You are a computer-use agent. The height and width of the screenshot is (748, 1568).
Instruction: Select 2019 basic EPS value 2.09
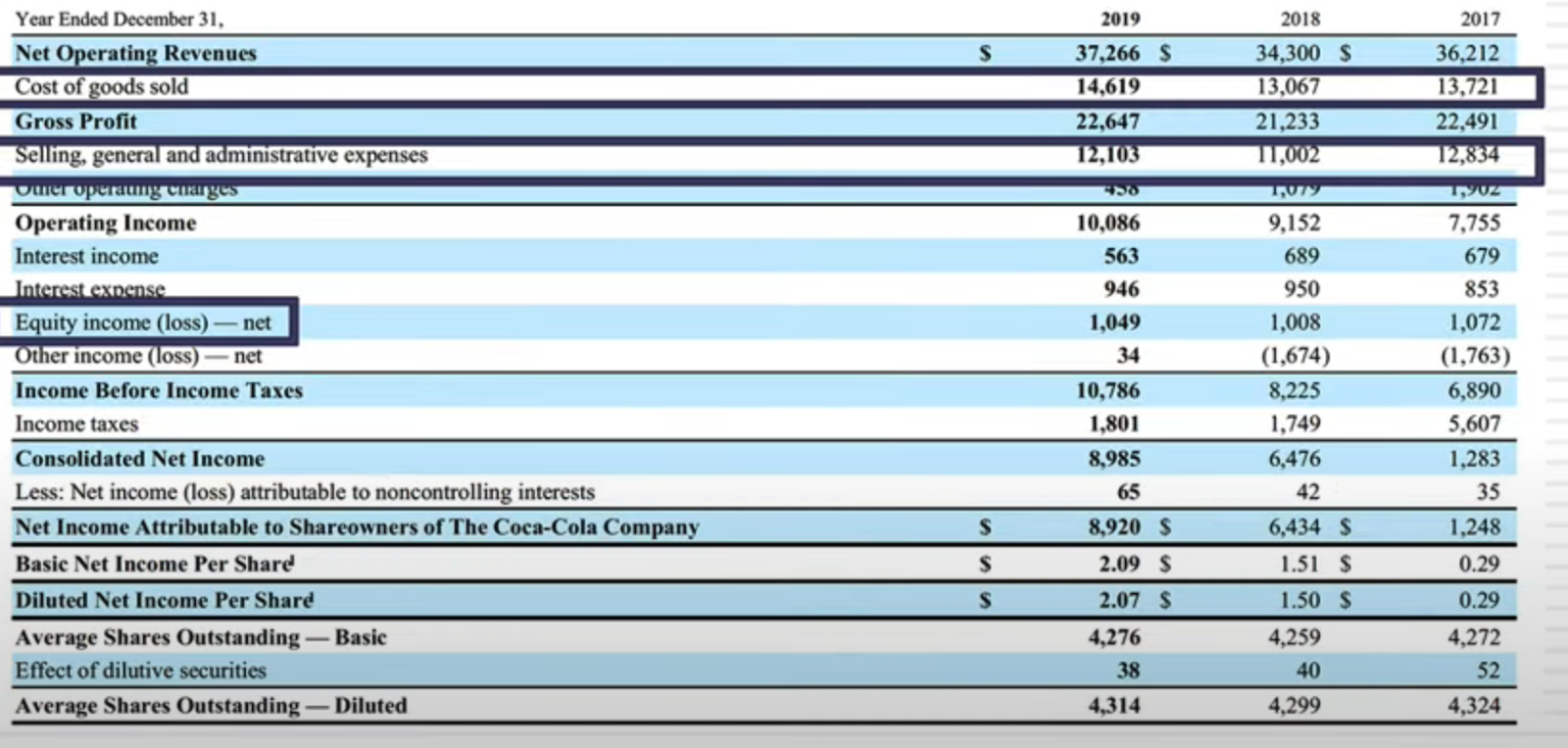point(1119,564)
